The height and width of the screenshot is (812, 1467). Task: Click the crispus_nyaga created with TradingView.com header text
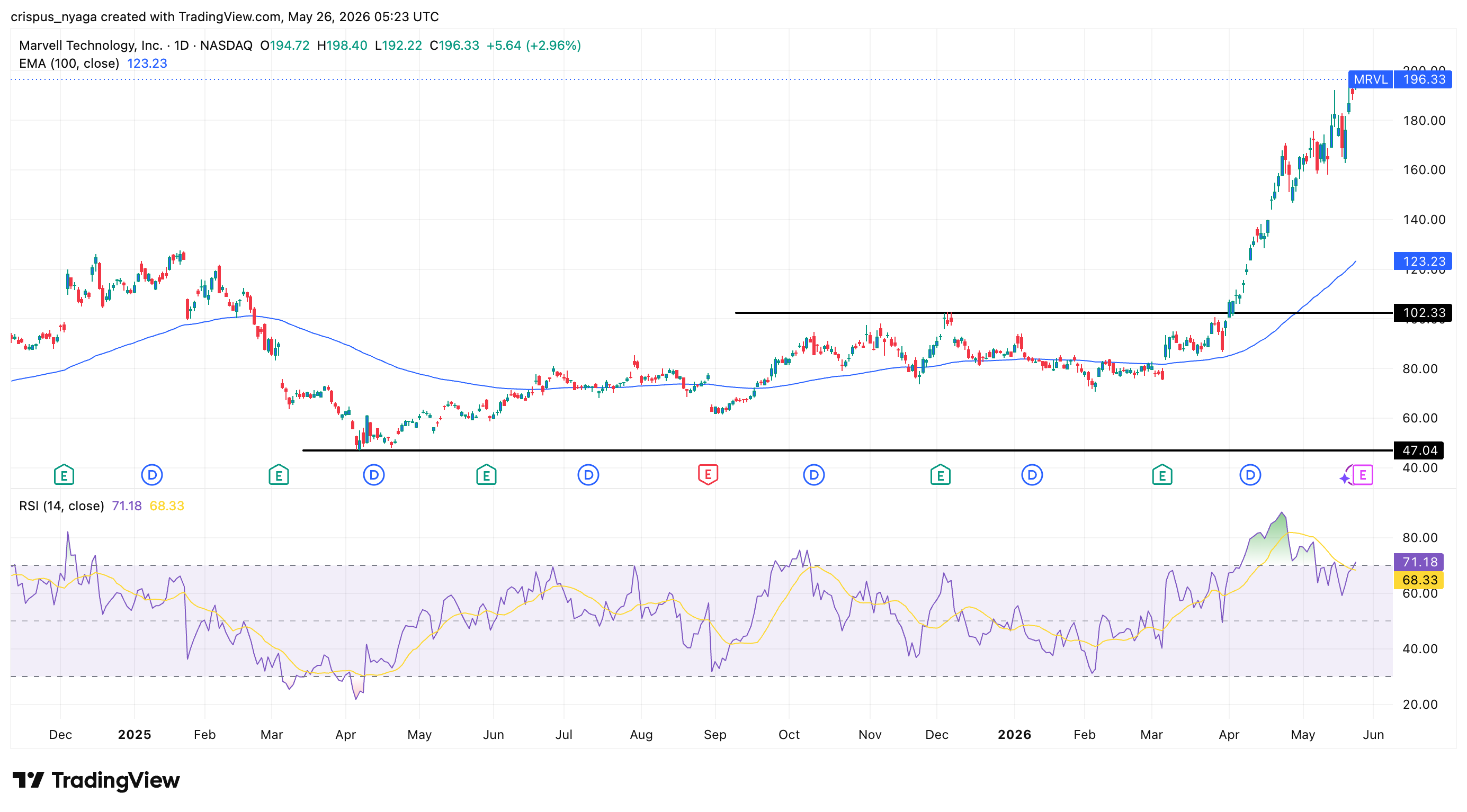[225, 16]
